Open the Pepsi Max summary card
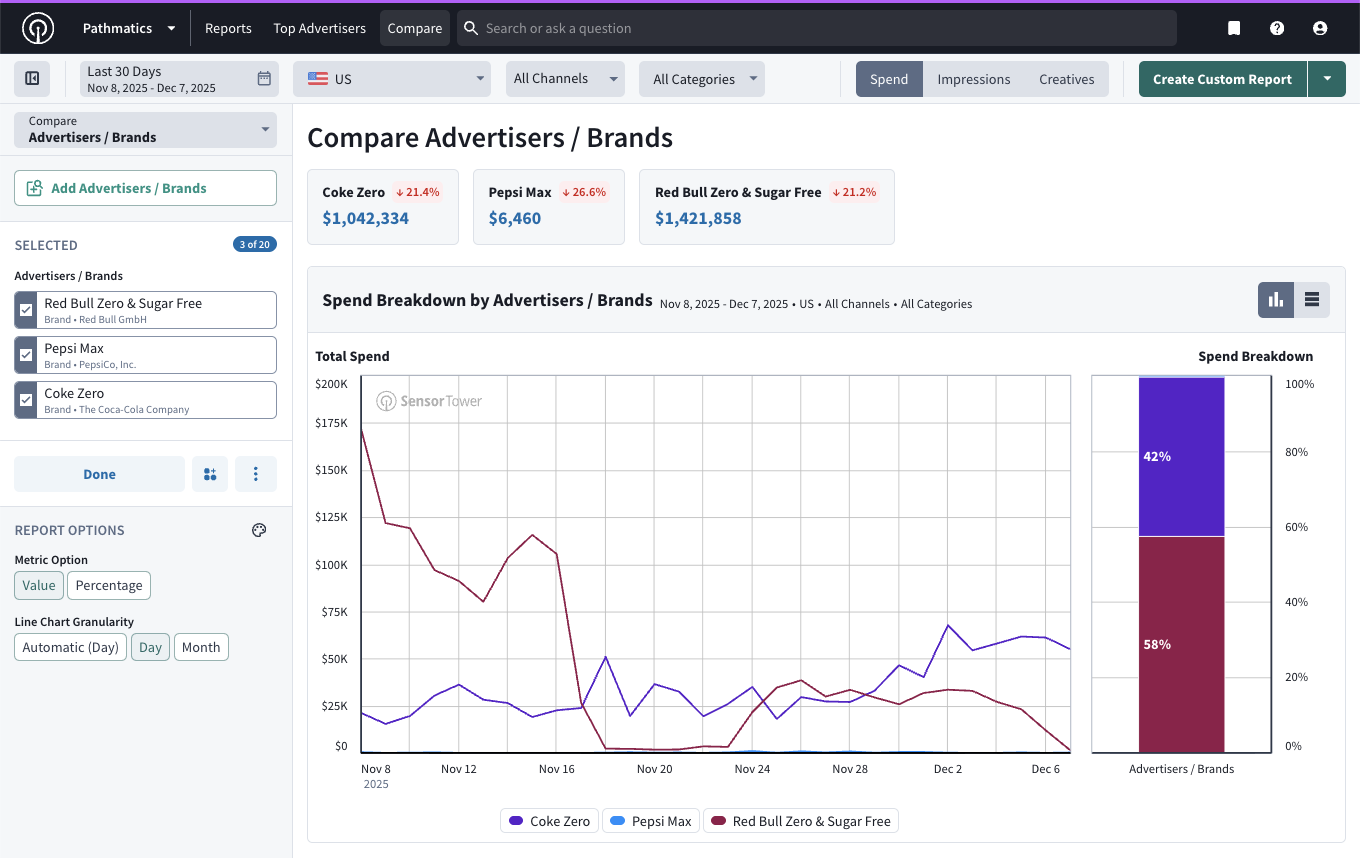This screenshot has height=858, width=1360. [x=549, y=207]
